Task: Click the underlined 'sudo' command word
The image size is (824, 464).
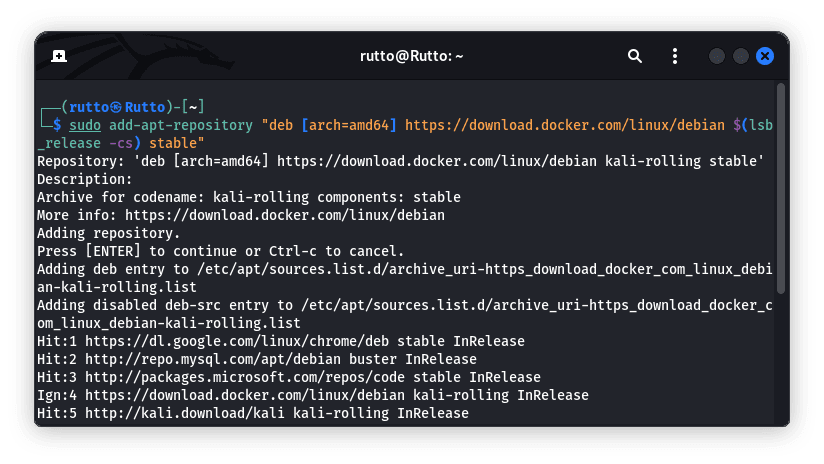Action: (85, 125)
